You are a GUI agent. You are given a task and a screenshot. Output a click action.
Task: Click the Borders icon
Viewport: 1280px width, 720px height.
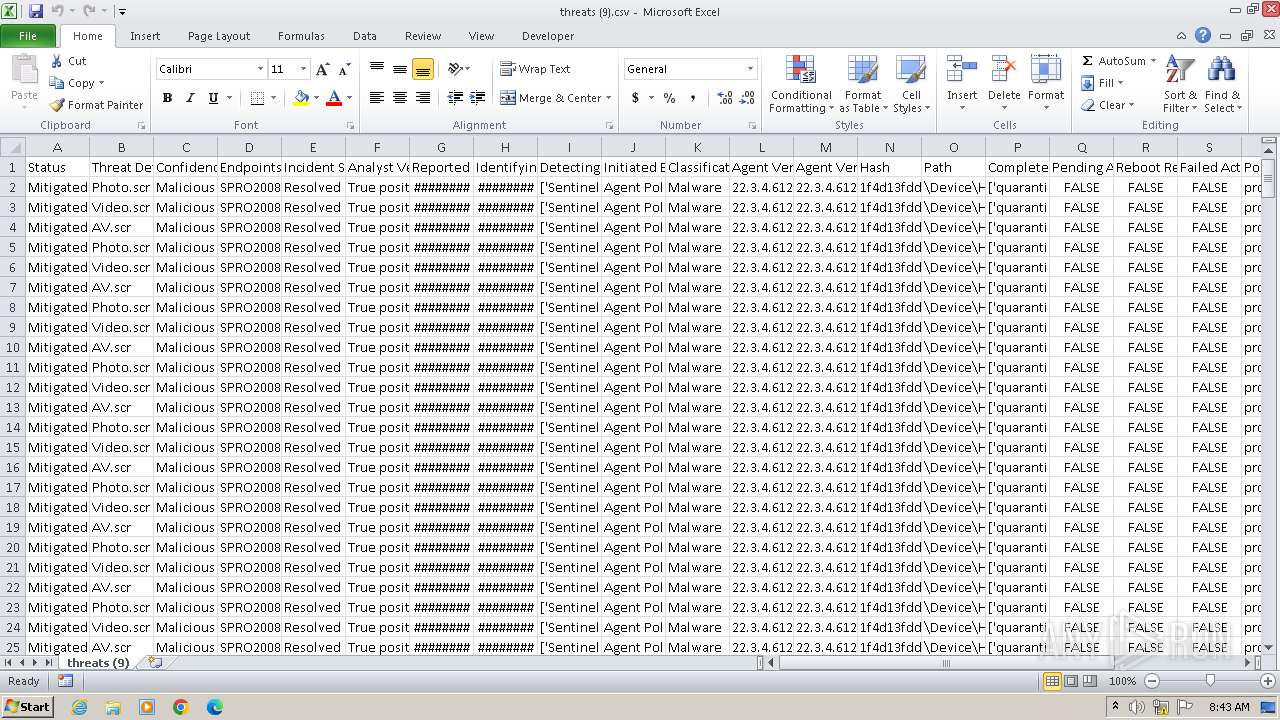(x=257, y=98)
